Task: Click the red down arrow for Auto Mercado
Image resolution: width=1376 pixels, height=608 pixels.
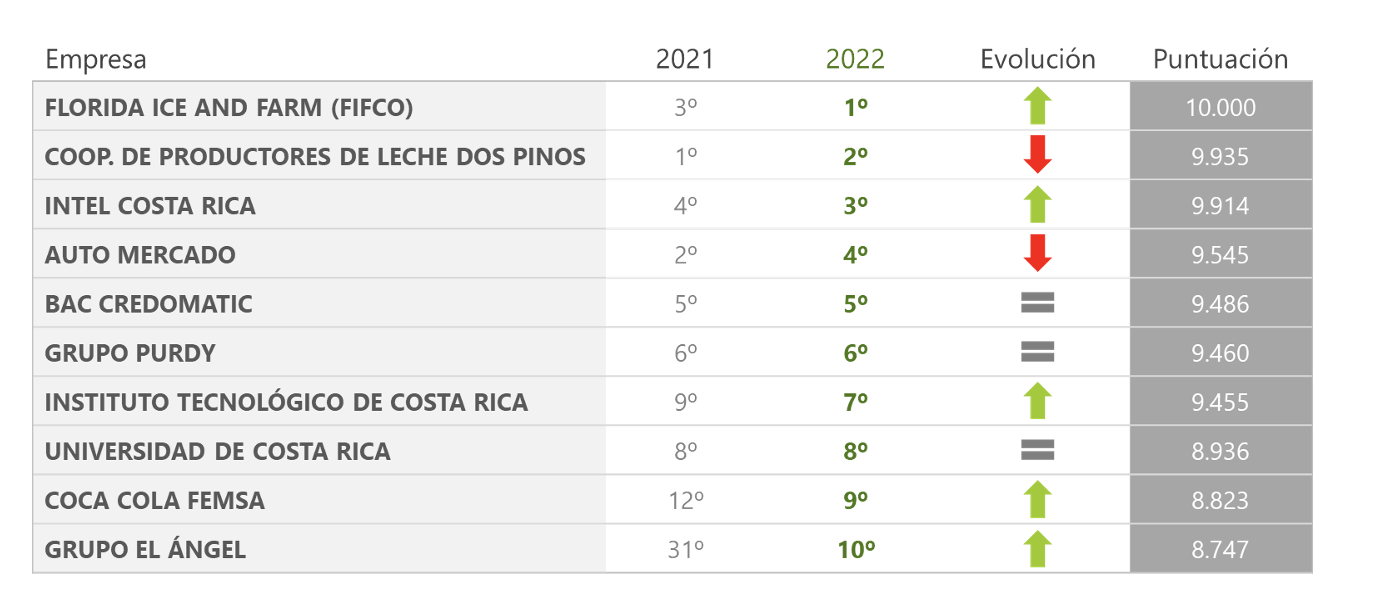Action: (1038, 254)
